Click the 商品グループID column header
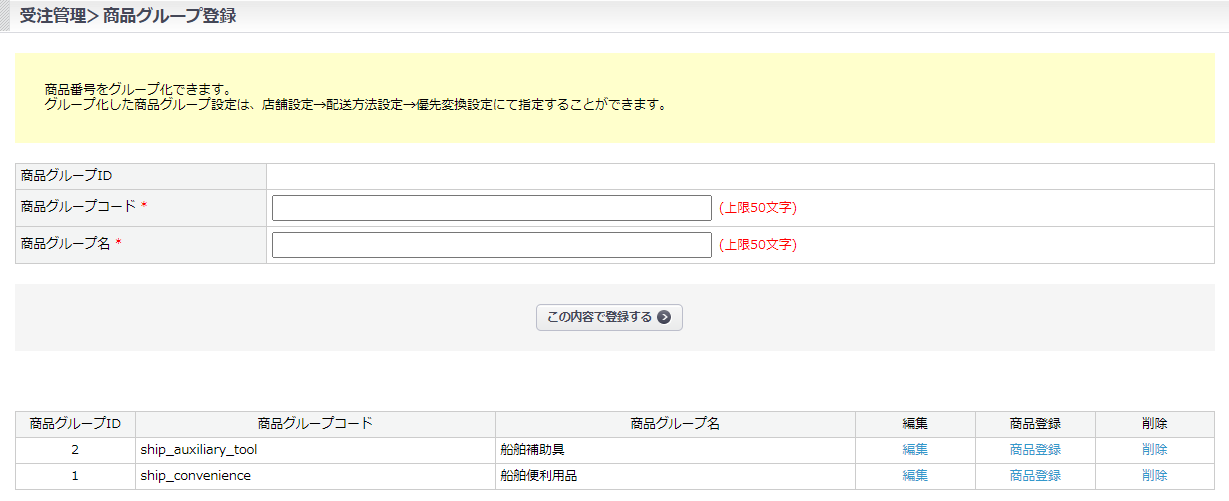Screen dimensions: 1229x501 [75, 424]
